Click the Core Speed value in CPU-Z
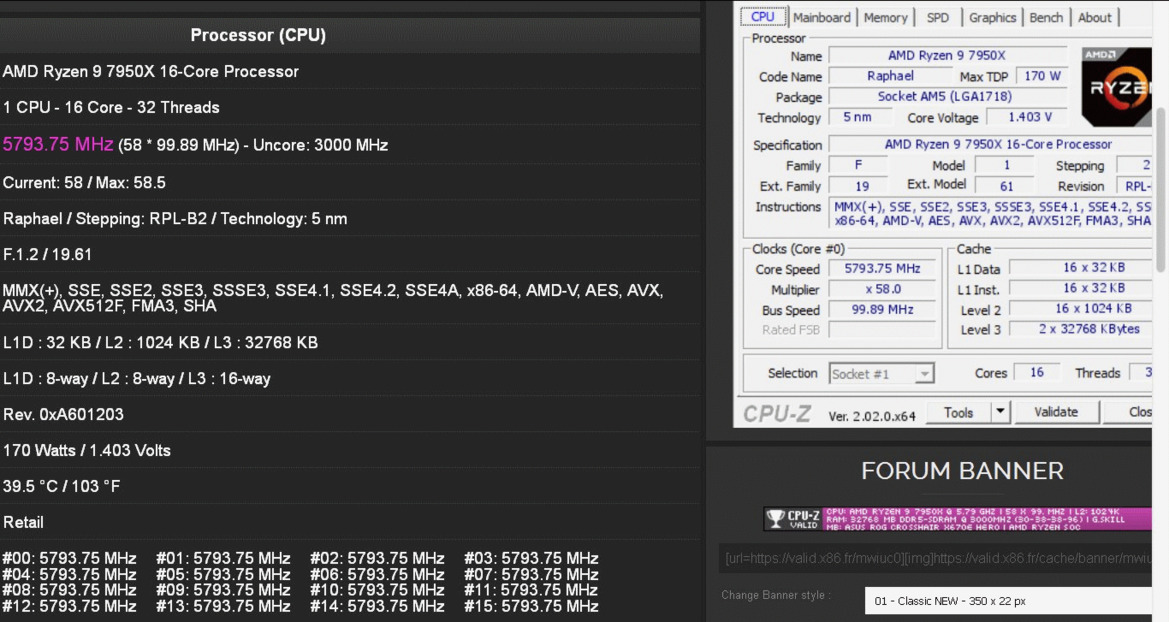The height and width of the screenshot is (622, 1169). [882, 268]
